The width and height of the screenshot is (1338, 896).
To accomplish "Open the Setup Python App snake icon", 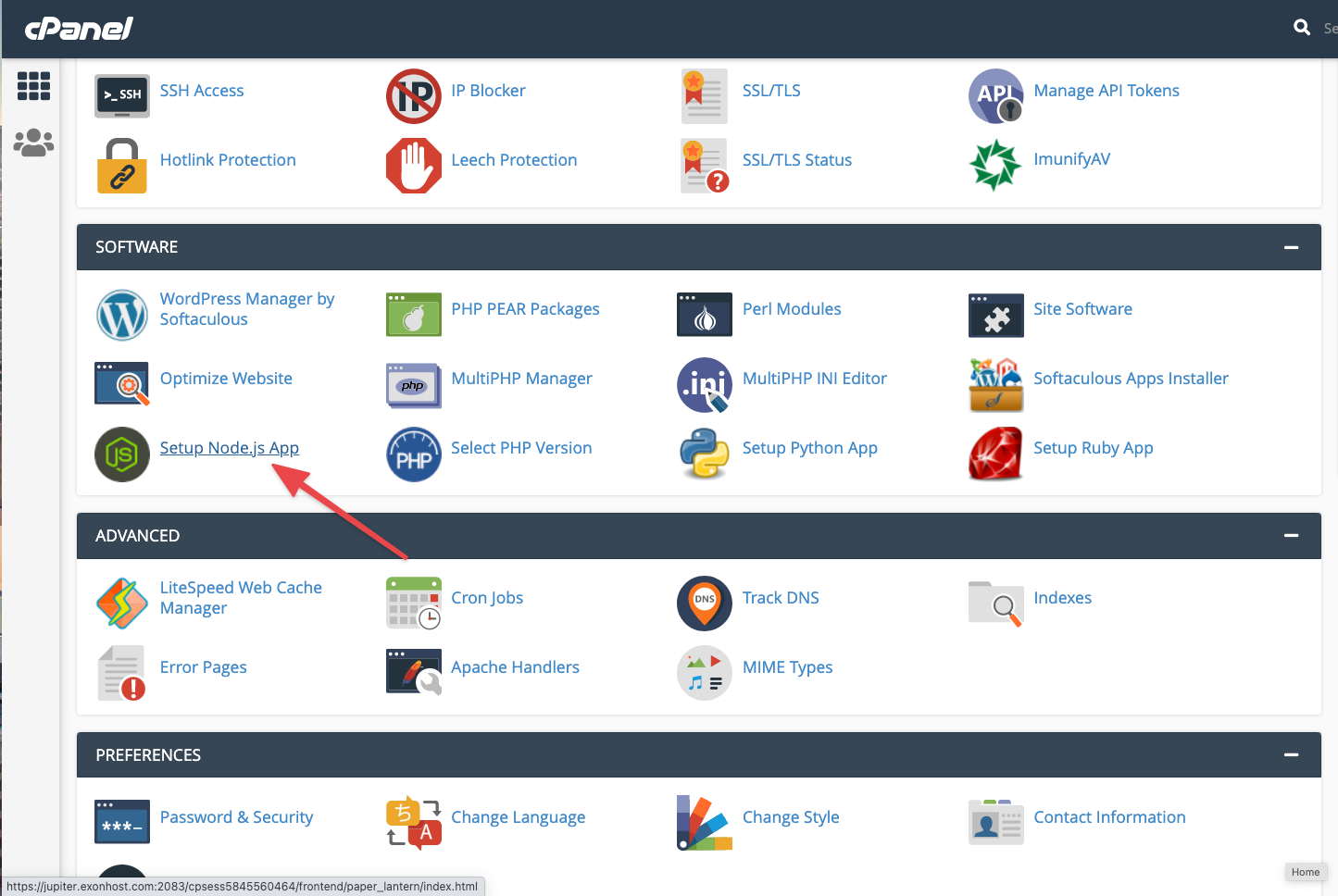I will [x=705, y=454].
